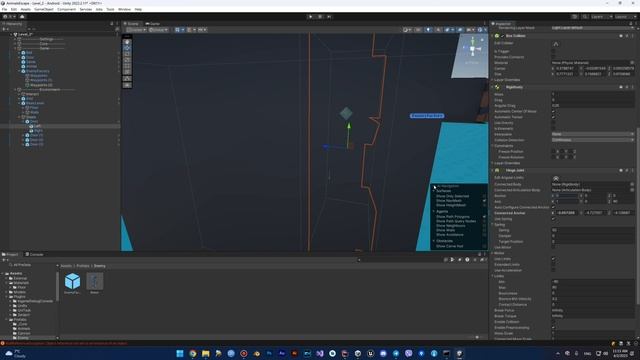640x360 pixels.
Task: Open File Explorer from the taskbar
Action: (x=206, y=353)
